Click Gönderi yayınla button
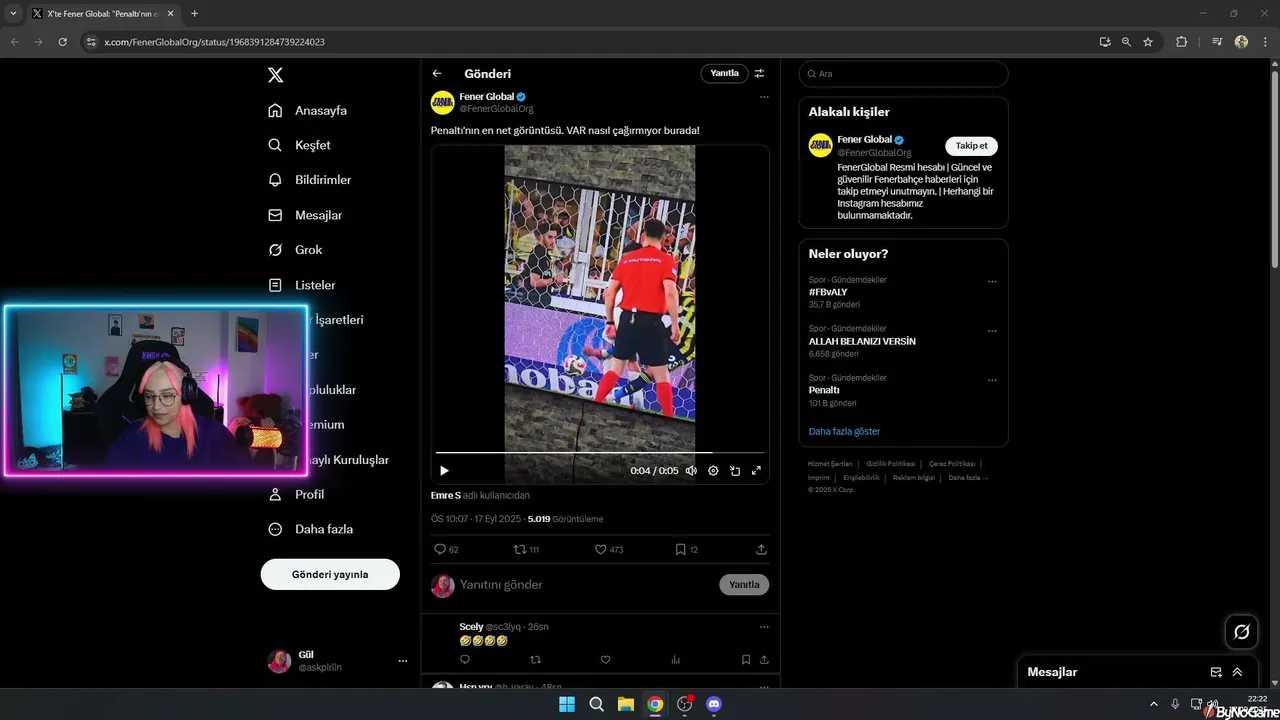The width and height of the screenshot is (1280, 720). pos(330,574)
